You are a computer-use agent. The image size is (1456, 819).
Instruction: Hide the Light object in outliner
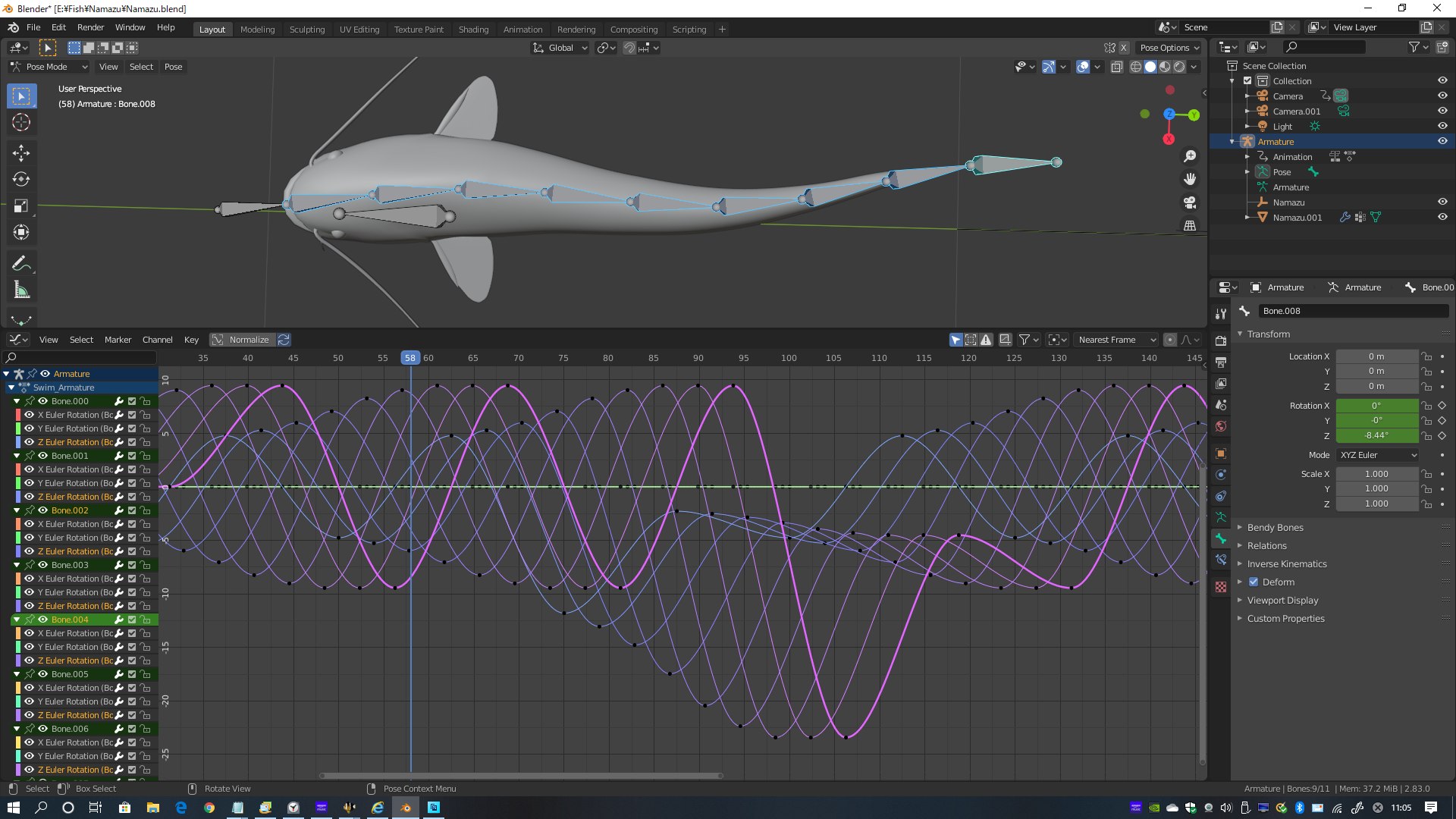[1442, 126]
